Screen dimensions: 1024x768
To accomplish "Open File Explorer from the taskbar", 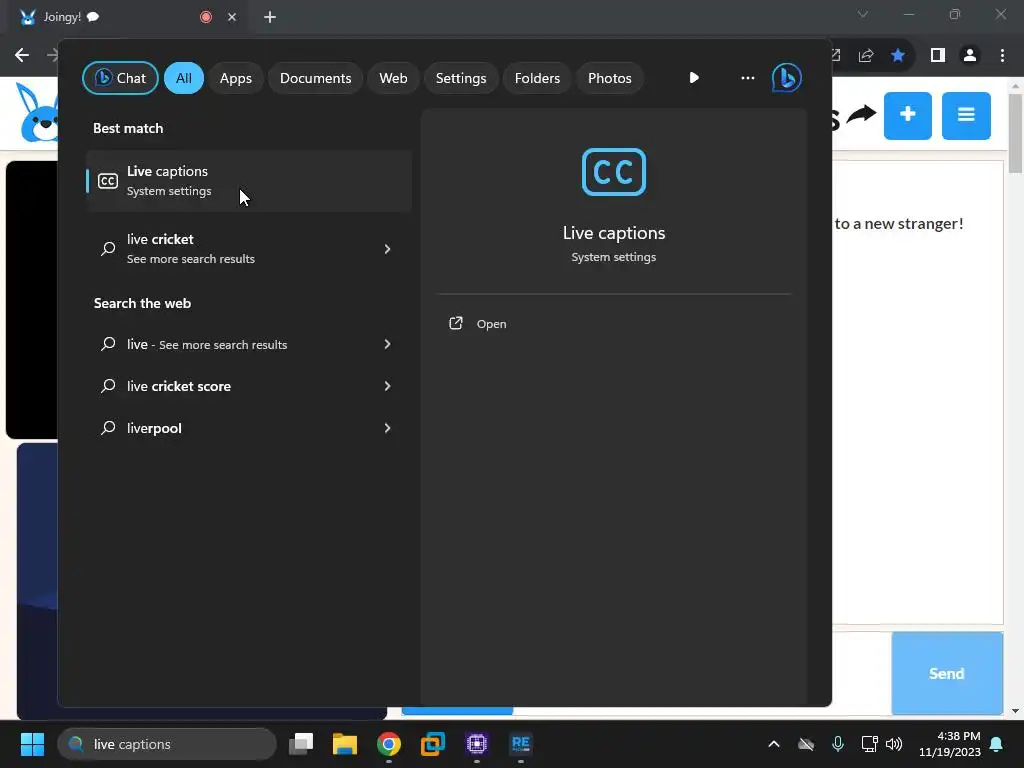I will click(x=345, y=744).
